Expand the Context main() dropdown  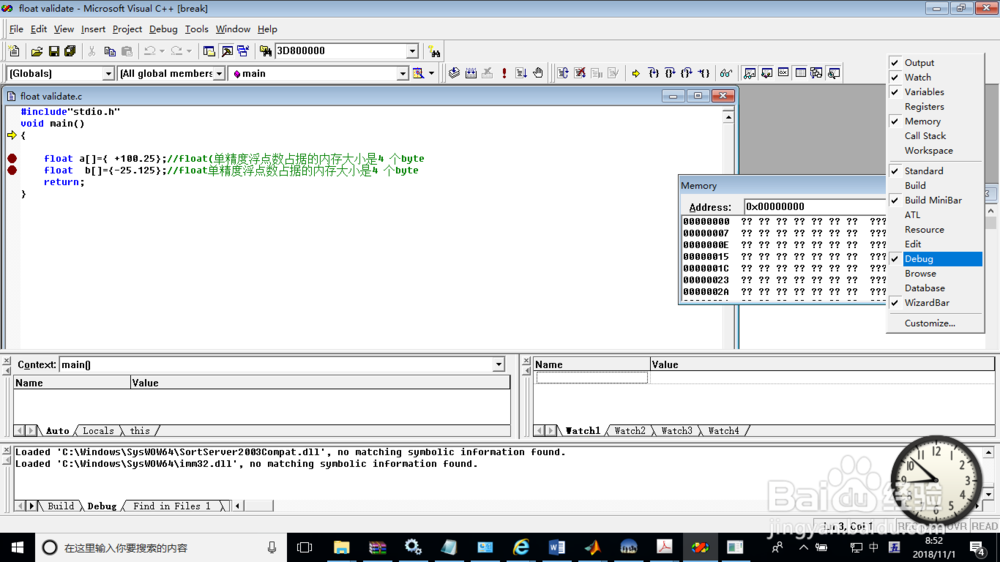[498, 365]
